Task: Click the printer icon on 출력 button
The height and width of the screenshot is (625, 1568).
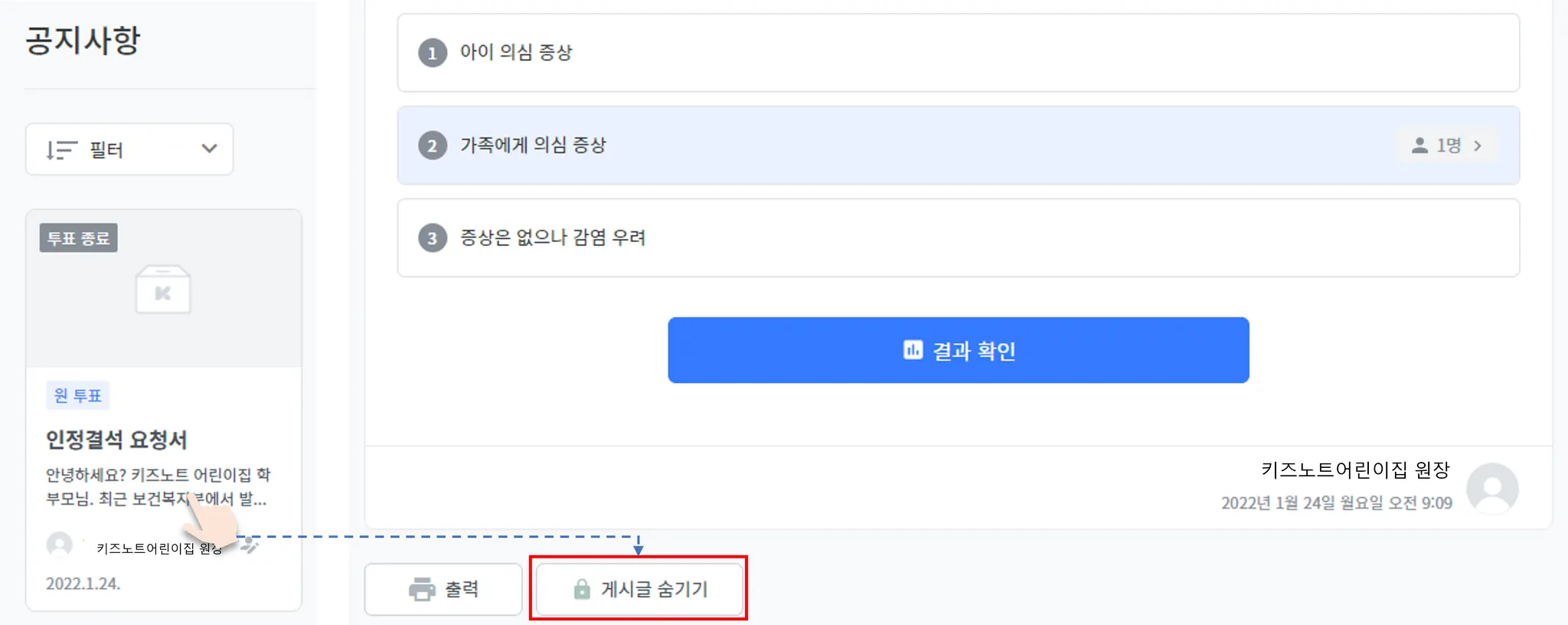Action: (422, 589)
